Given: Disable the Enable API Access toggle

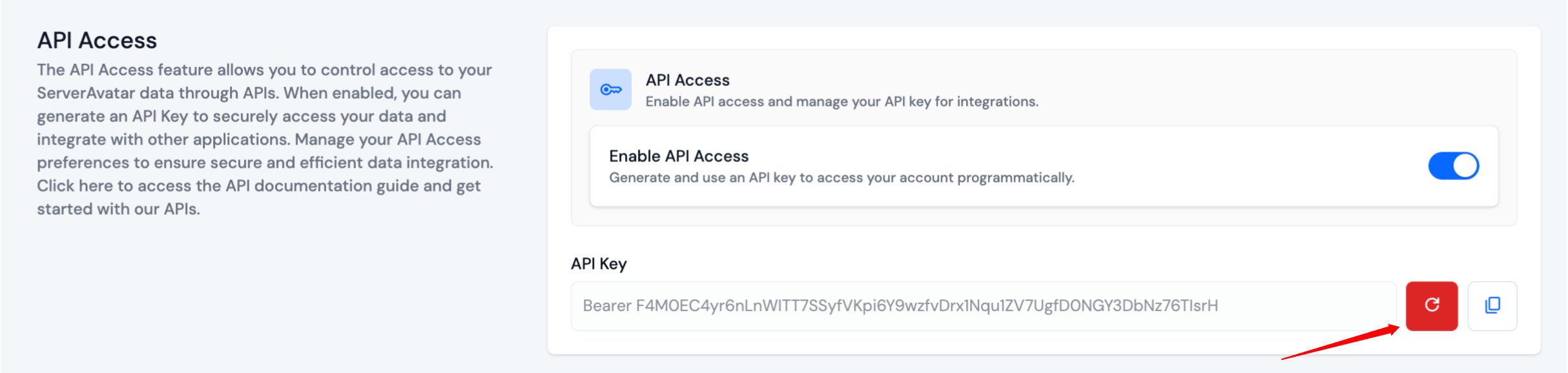Looking at the screenshot, I should pyautogui.click(x=1453, y=166).
